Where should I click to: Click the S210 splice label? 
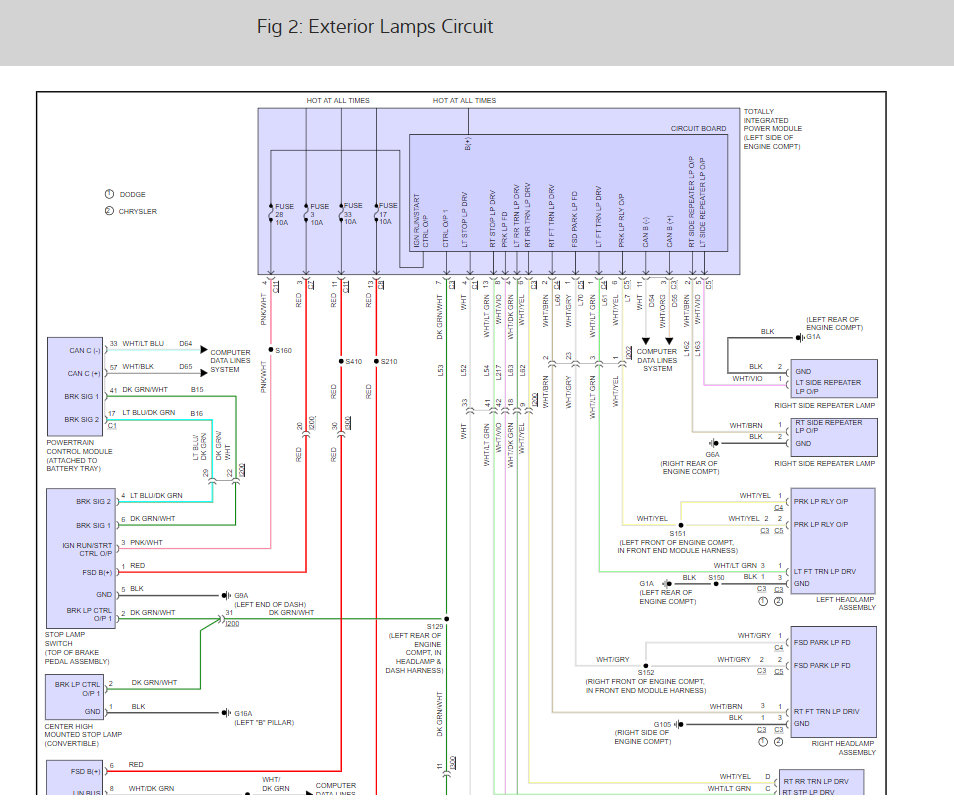pos(389,361)
